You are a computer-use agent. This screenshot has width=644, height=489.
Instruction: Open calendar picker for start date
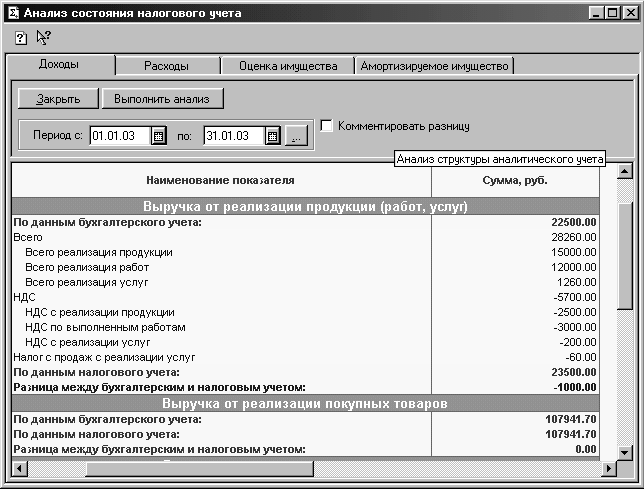158,136
